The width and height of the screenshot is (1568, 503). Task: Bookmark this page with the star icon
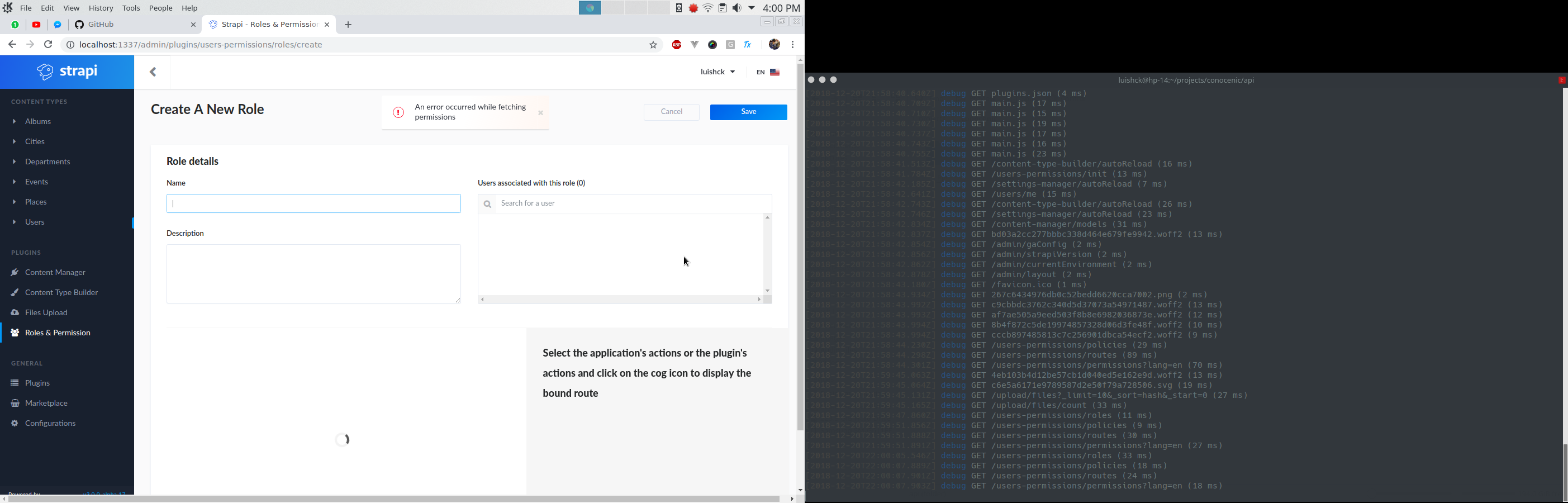click(x=653, y=45)
